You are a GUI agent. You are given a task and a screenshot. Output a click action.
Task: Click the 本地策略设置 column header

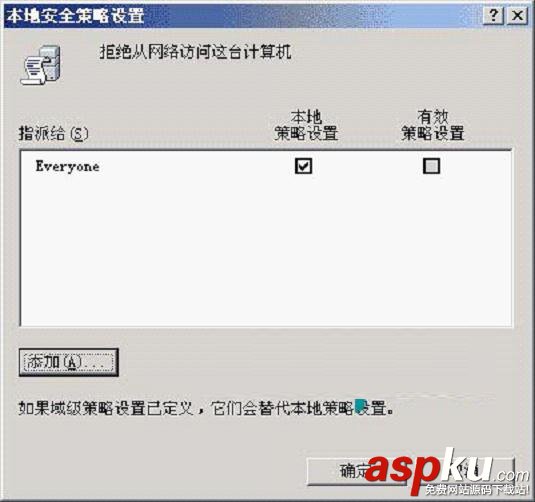(x=306, y=125)
